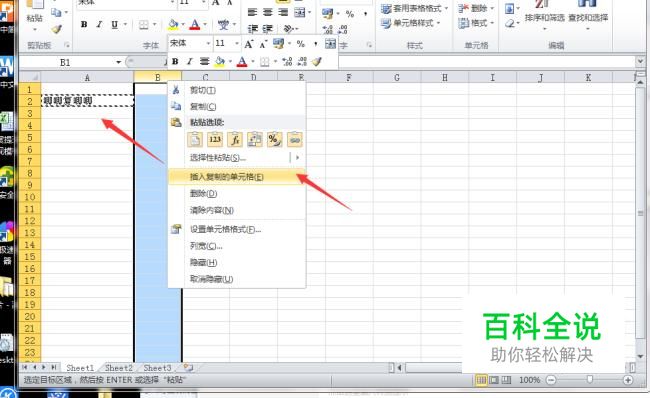The width and height of the screenshot is (650, 398).
Task: Toggle Italic in the mini toolbar
Action: coord(189,62)
